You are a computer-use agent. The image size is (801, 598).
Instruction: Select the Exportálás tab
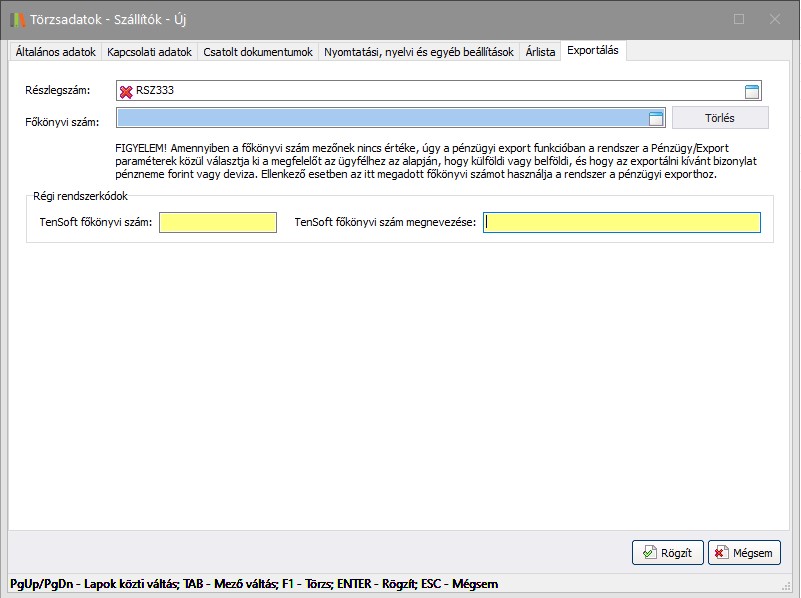pos(594,51)
